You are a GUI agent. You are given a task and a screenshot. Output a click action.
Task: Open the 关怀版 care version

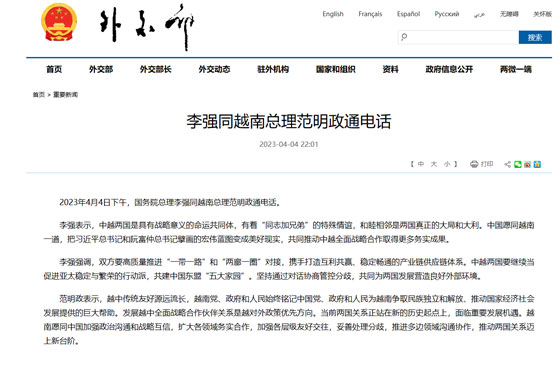click(542, 14)
